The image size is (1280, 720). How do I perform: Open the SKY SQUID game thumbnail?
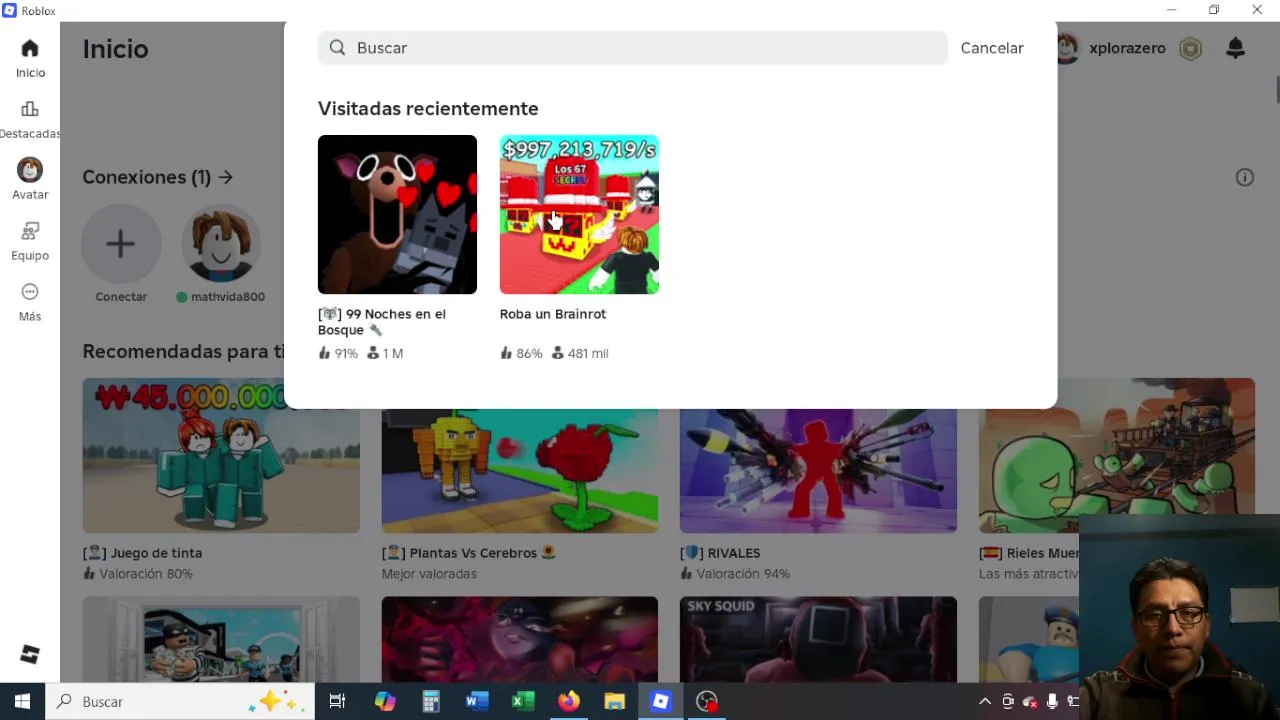click(x=818, y=639)
